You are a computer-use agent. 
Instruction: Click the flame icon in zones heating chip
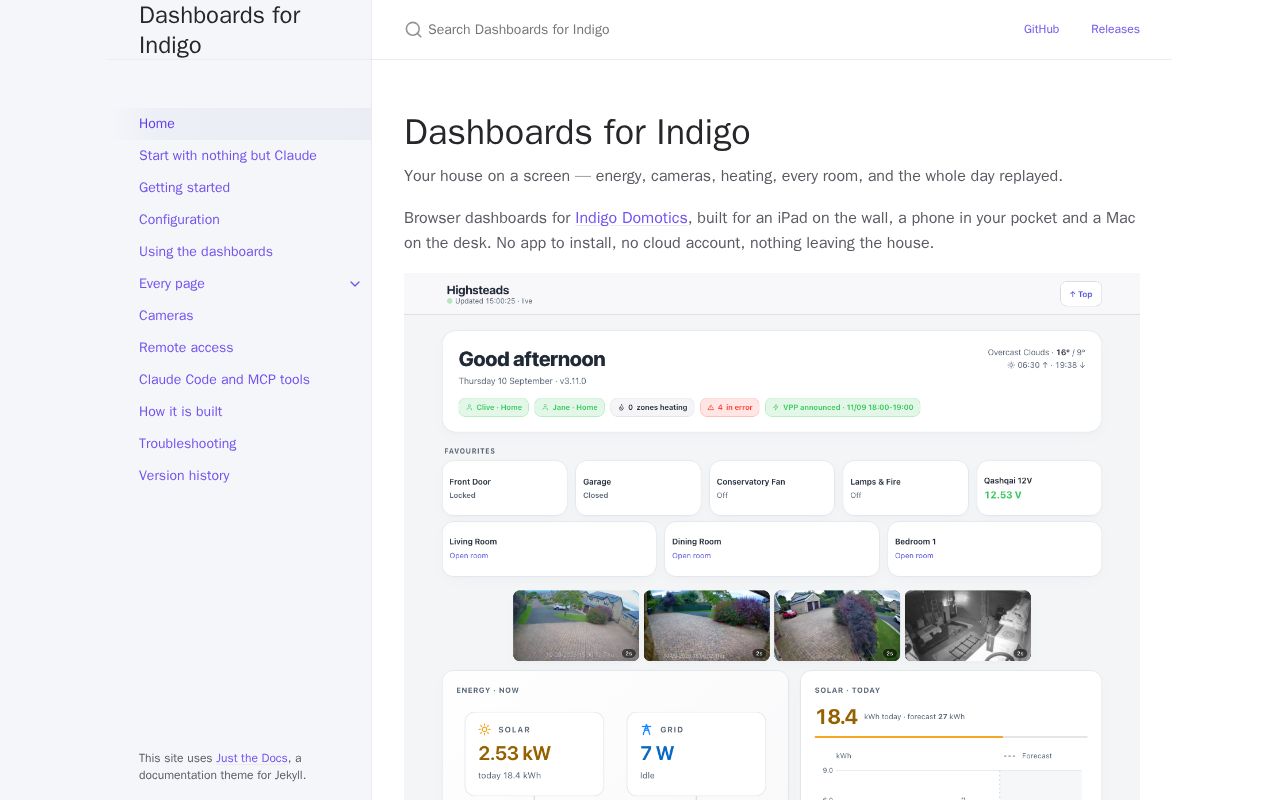[620, 407]
